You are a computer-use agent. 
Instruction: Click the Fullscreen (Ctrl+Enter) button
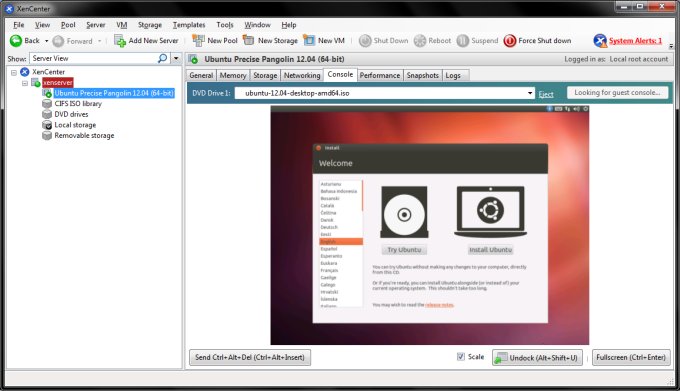pos(631,358)
